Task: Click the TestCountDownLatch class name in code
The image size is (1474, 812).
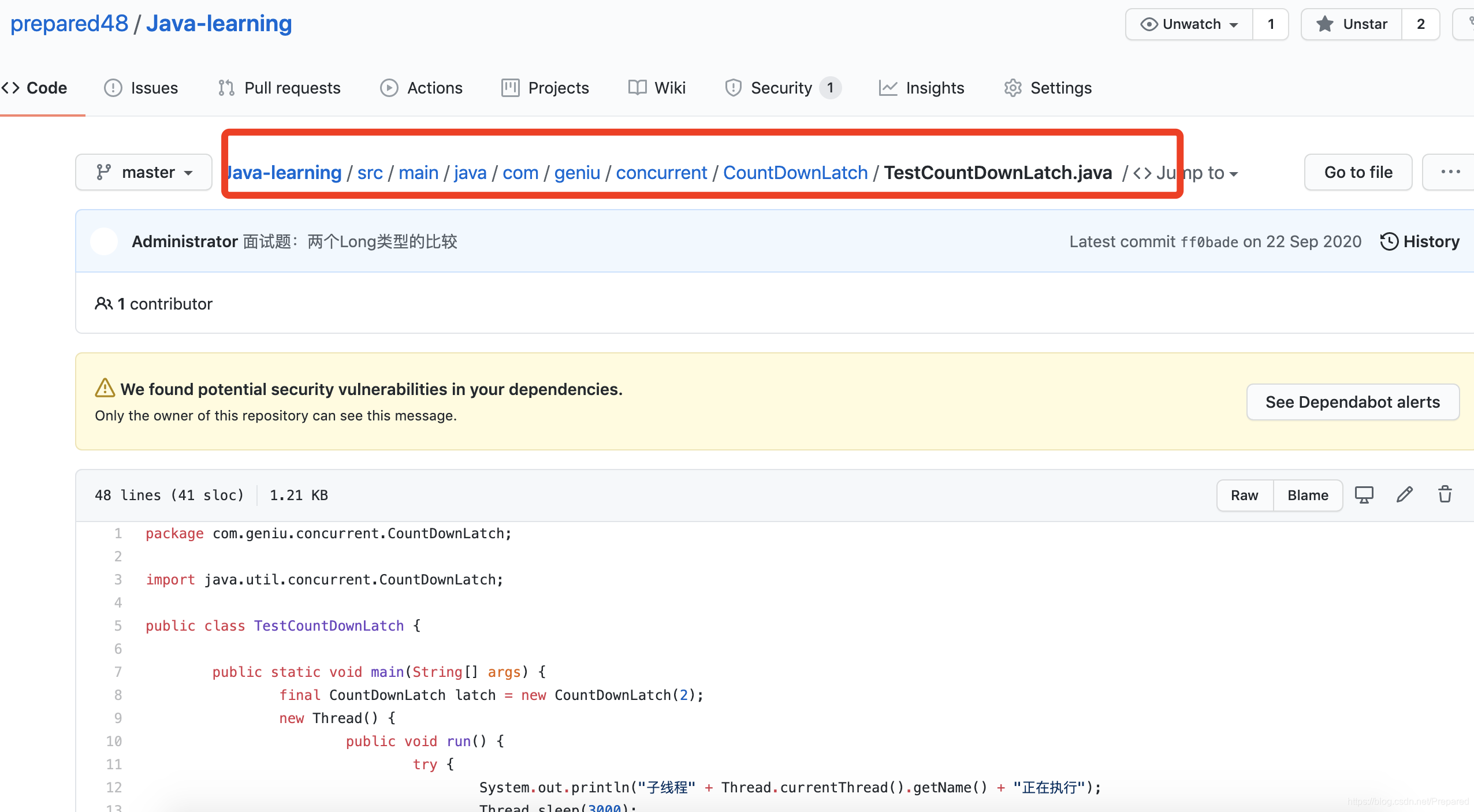Action: (x=329, y=626)
